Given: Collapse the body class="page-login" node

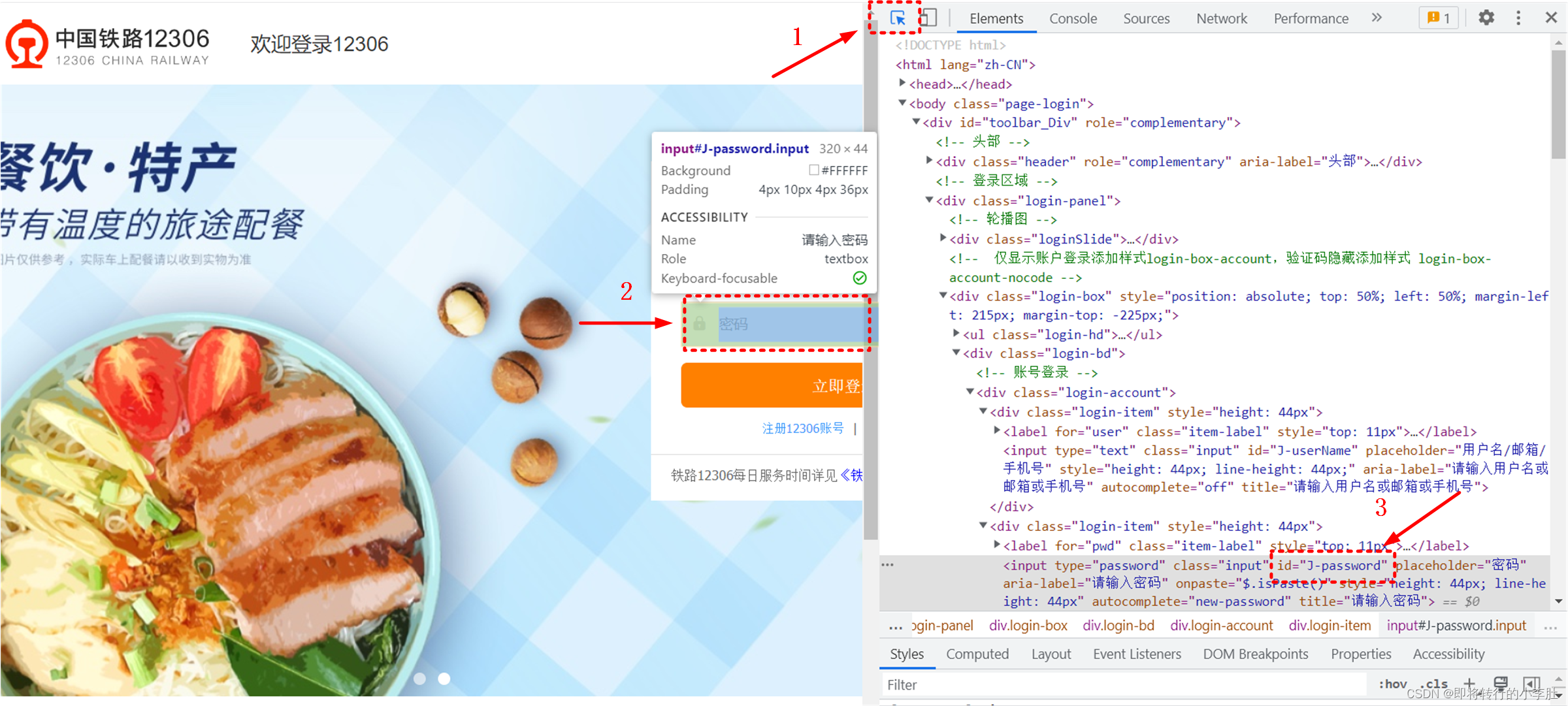Looking at the screenshot, I should (902, 103).
